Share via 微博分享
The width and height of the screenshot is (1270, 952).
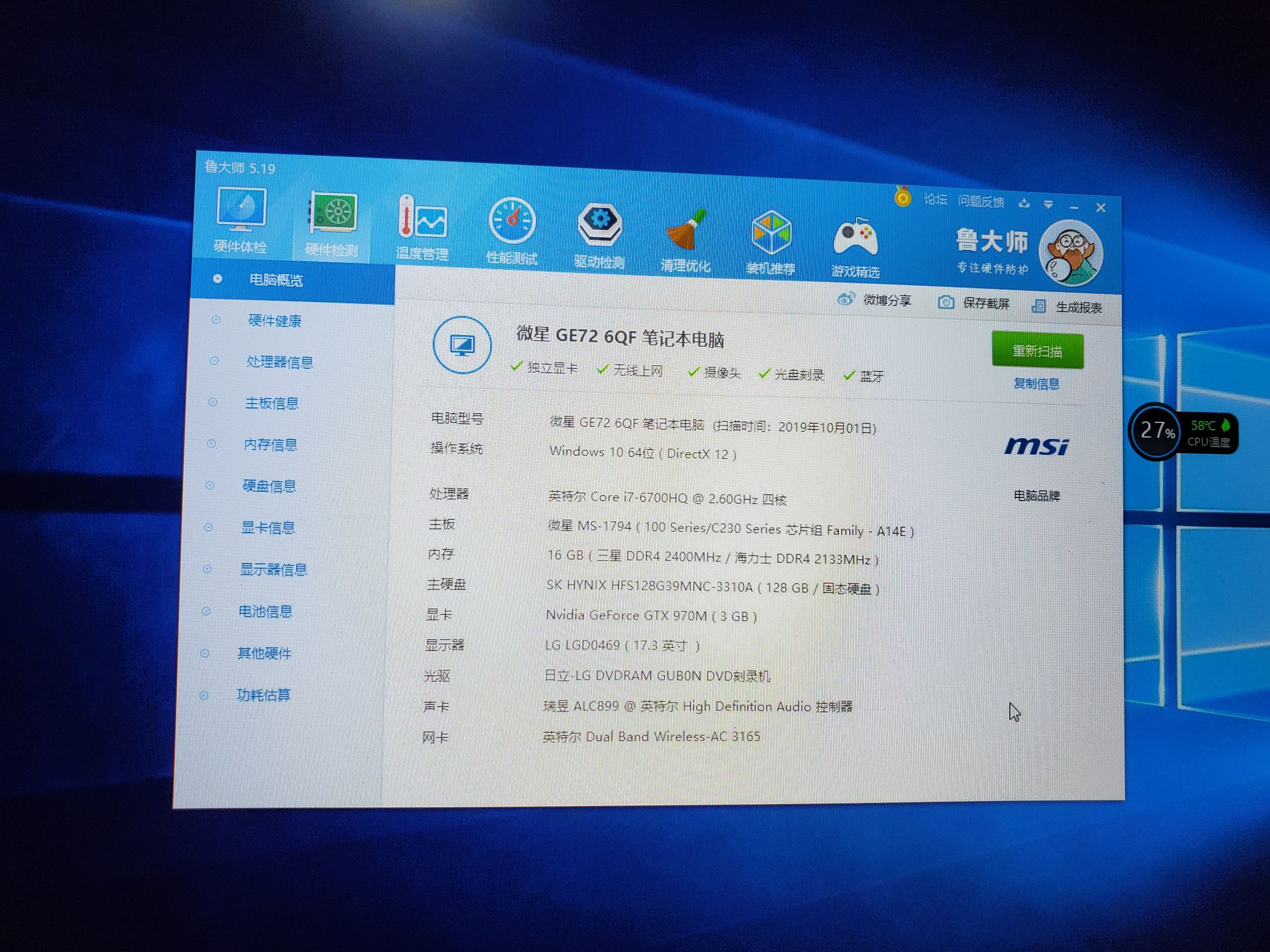point(874,300)
